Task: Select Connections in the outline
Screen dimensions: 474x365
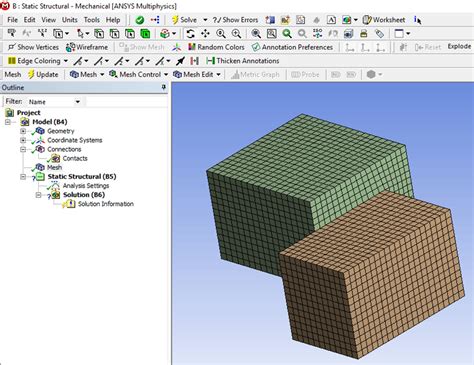Action: 64,149
